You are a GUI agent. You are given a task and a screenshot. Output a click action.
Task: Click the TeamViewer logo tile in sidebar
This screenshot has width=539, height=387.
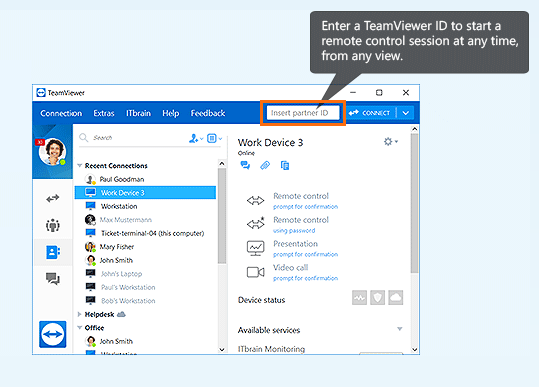[x=53, y=334]
